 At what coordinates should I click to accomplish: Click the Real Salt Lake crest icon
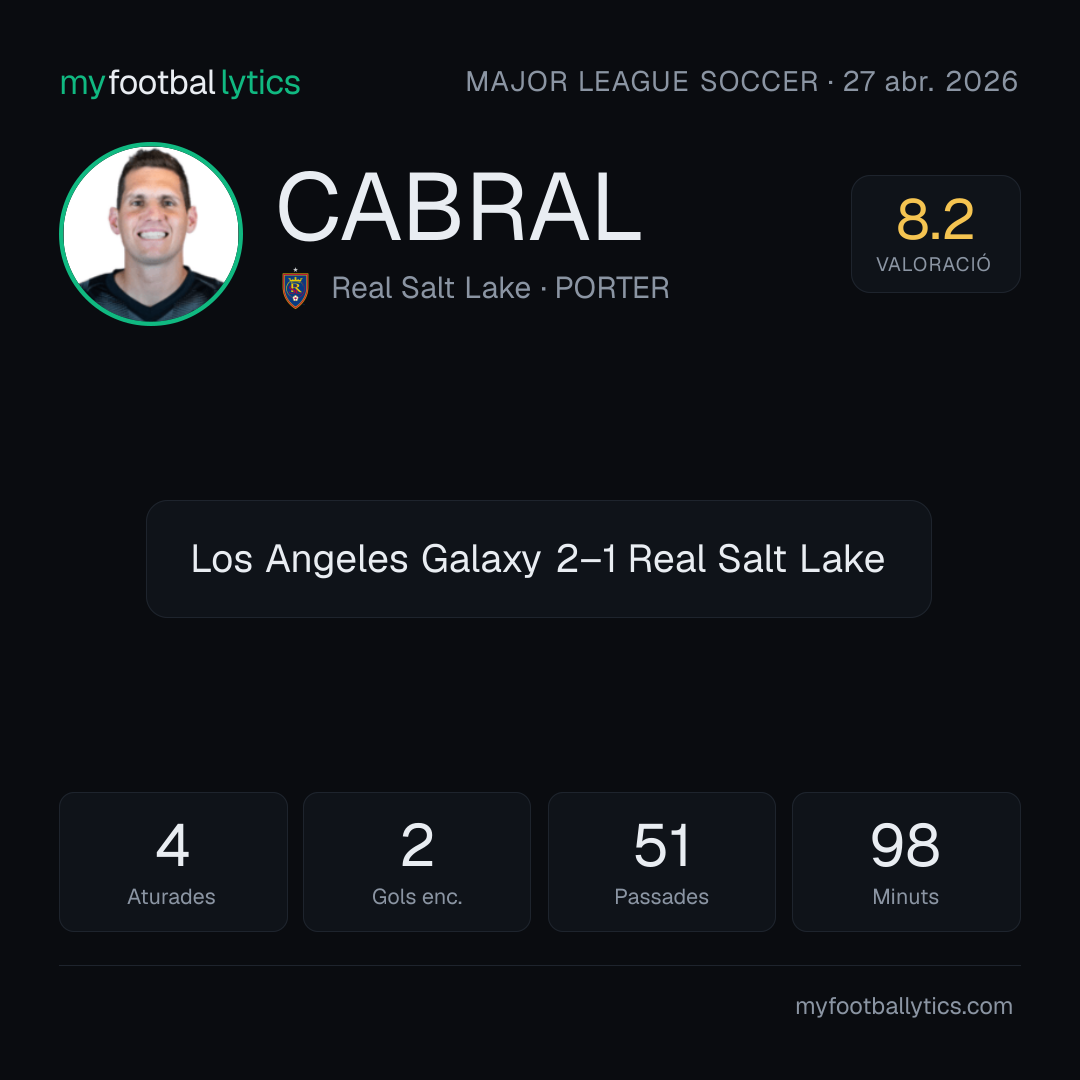tap(295, 289)
